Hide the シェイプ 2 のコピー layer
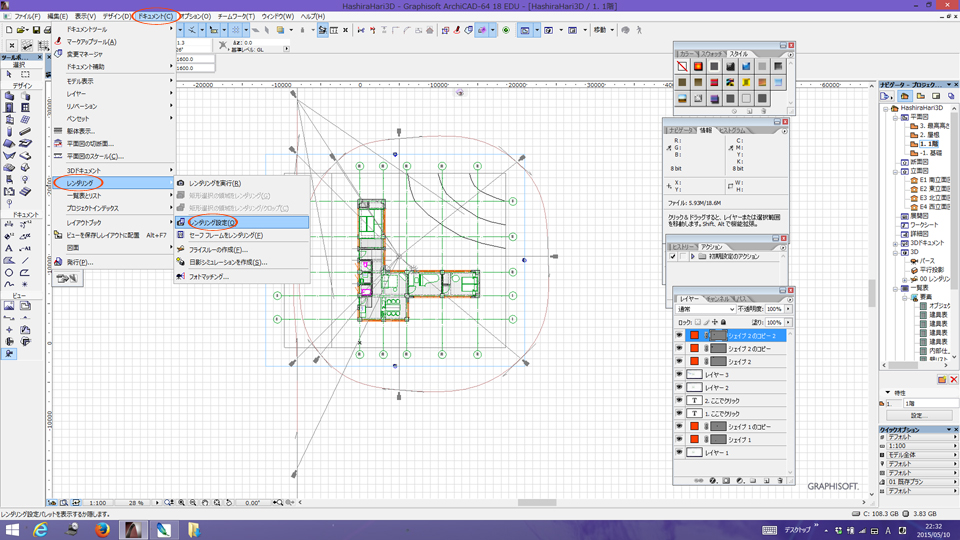This screenshot has height=540, width=960. [x=679, y=348]
